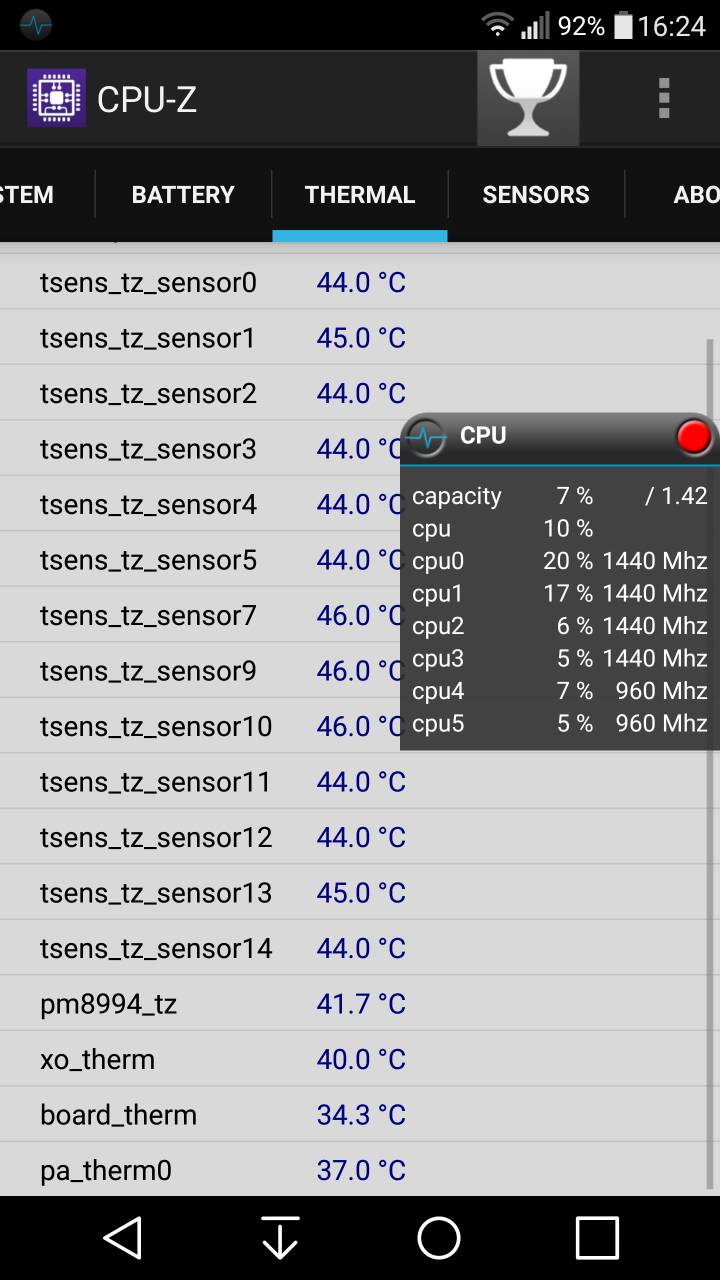Select the pm8994_tz temperature row
Screen dimensions: 720x1280
(200, 1004)
